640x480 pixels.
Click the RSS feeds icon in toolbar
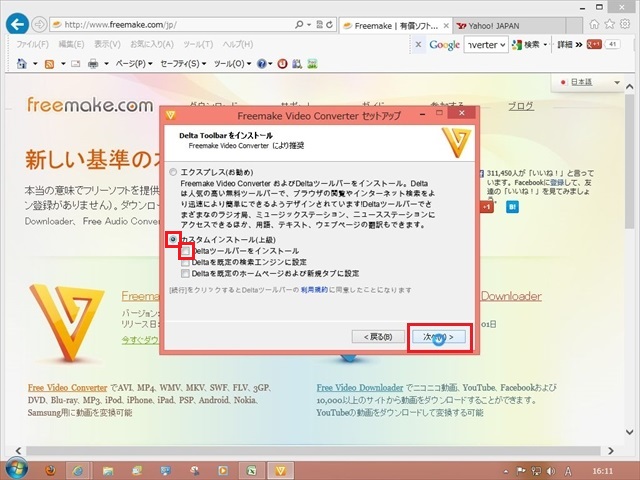[x=50, y=64]
